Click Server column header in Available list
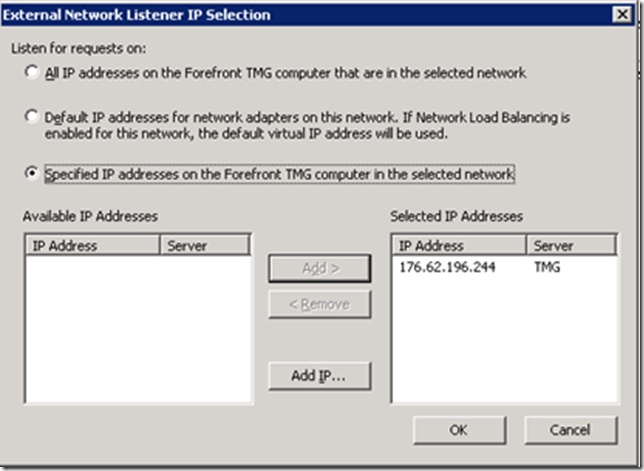Image resolution: width=644 pixels, height=471 pixels. pyautogui.click(x=203, y=245)
